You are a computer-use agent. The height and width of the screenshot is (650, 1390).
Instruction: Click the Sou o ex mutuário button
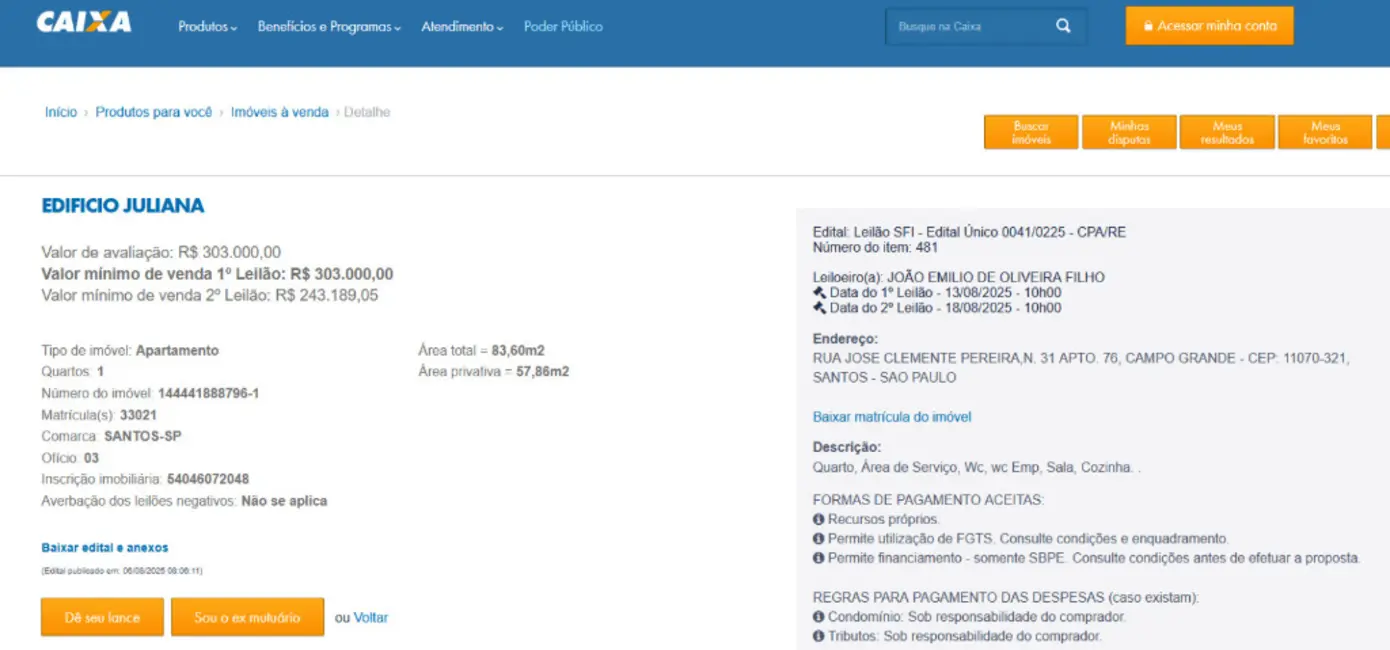coord(247,617)
